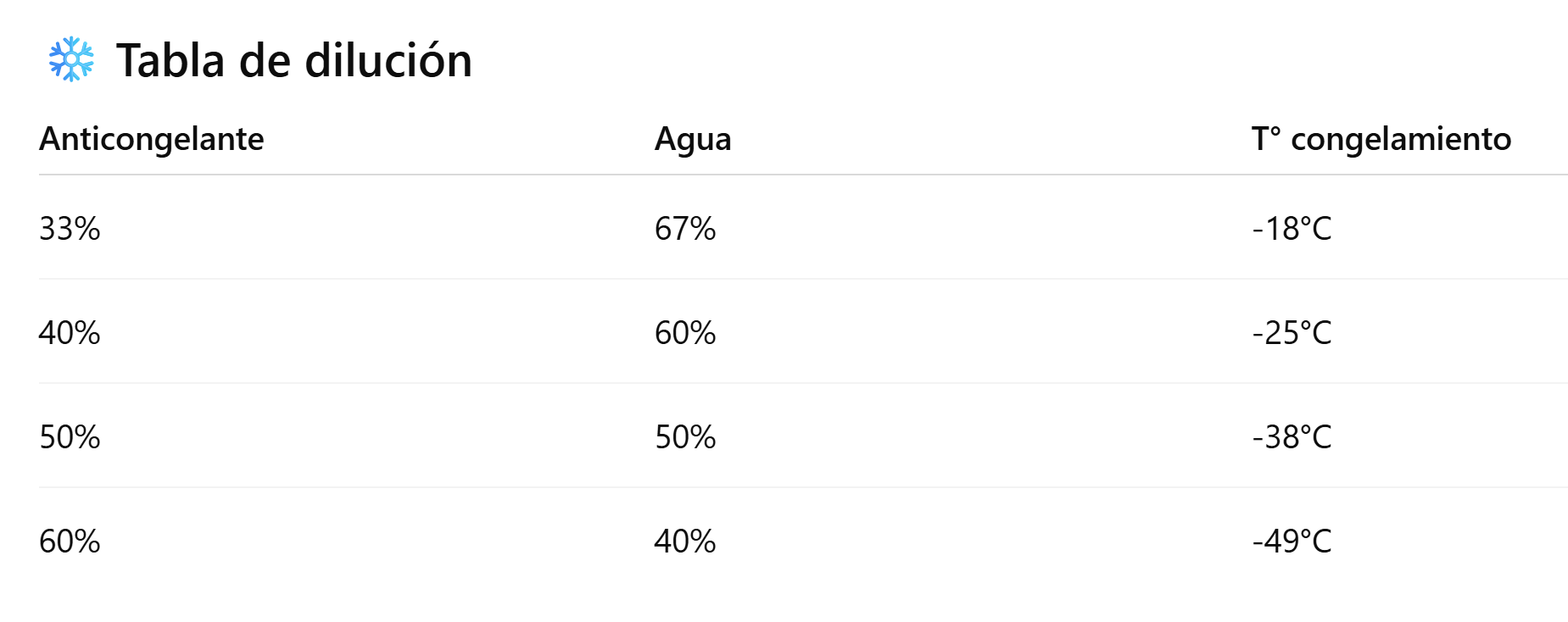The height and width of the screenshot is (622, 1568).
Task: Select the 60% cell under Agua
Action: (x=685, y=333)
